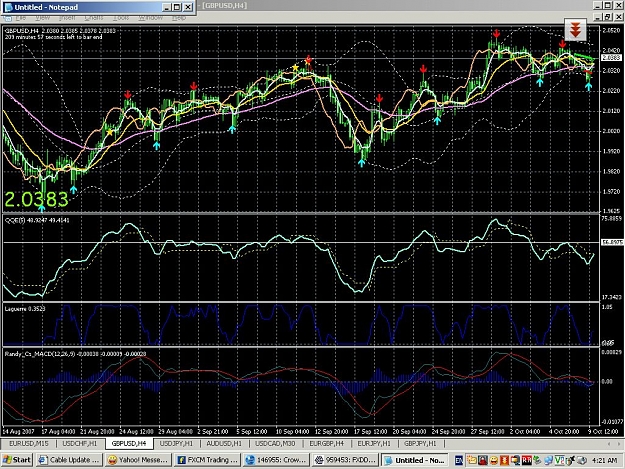Click the red triple down-arrow icon on chart
Screen dimensions: 625x469
point(575,29)
